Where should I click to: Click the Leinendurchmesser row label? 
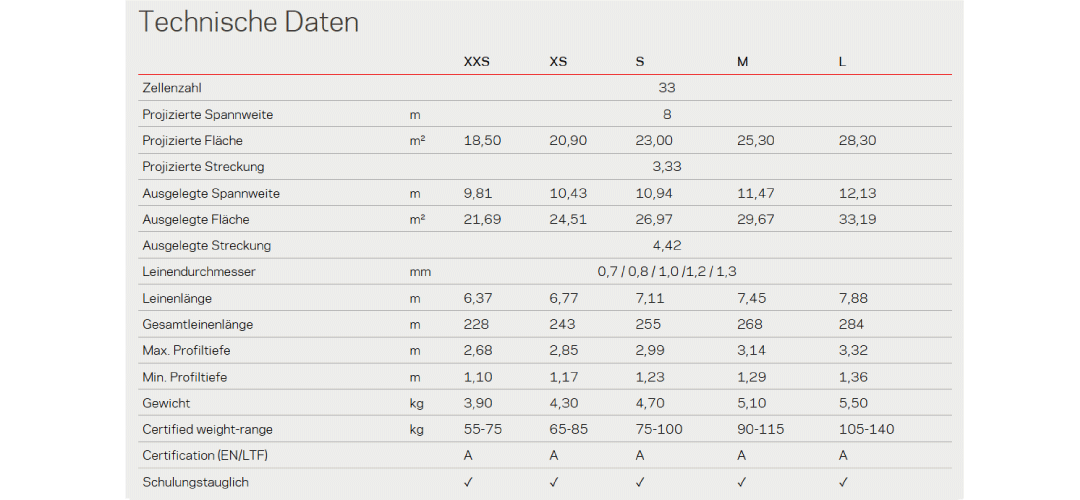[x=199, y=272]
